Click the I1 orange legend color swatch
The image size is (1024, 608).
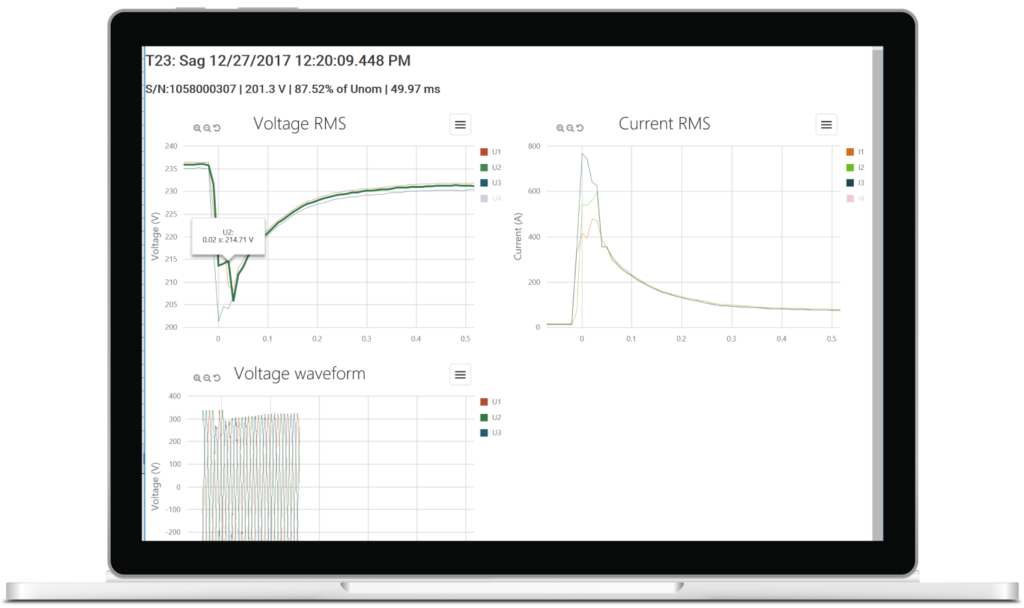point(850,152)
